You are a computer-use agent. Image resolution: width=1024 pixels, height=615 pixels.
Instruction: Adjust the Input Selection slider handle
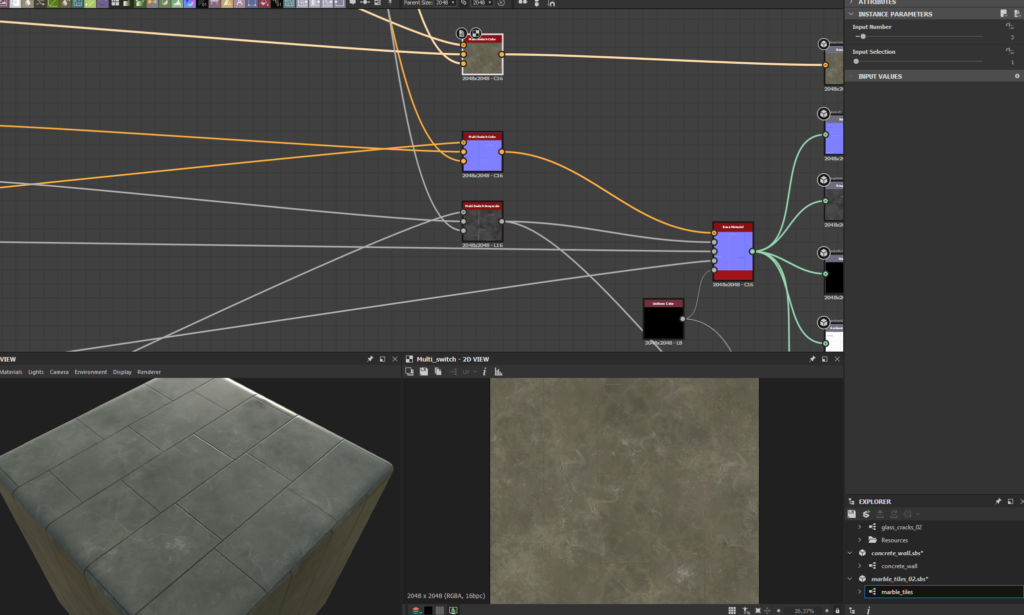pos(856,61)
